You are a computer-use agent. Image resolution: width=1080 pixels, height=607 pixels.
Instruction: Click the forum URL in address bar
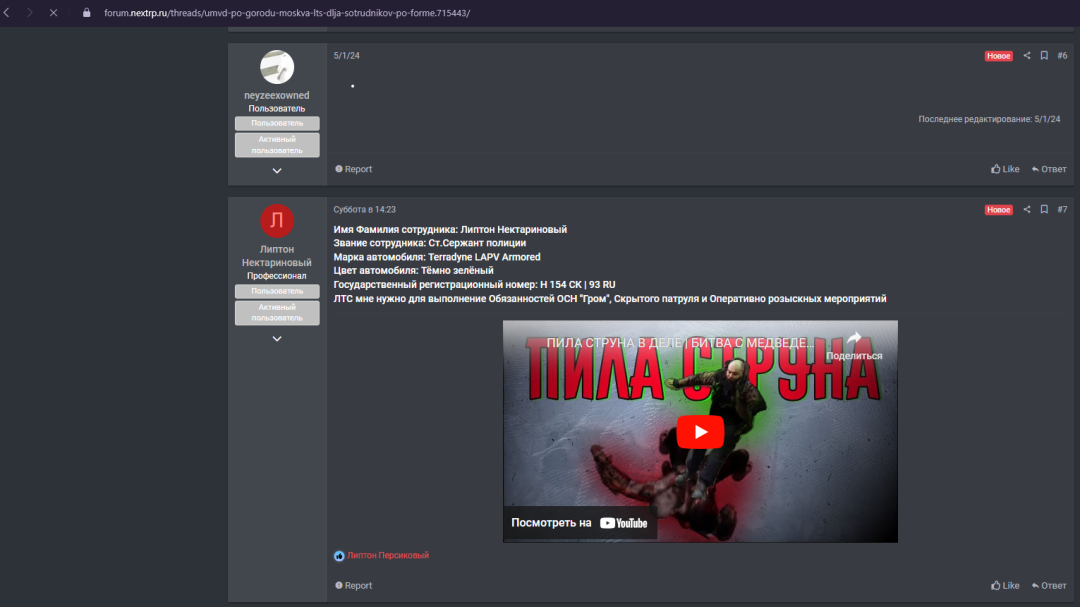tap(287, 12)
